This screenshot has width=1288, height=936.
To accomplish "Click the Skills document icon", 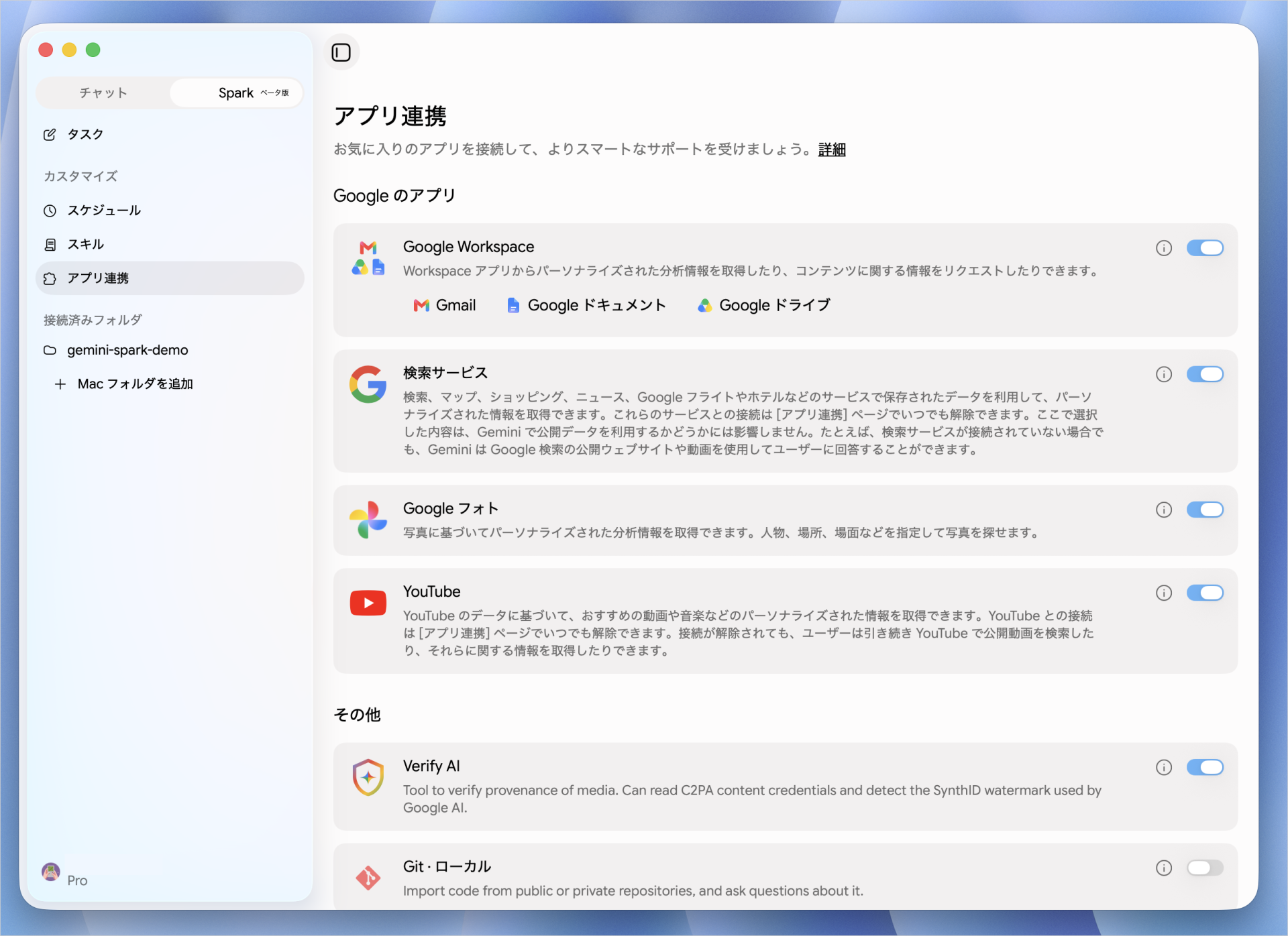I will [x=50, y=245].
